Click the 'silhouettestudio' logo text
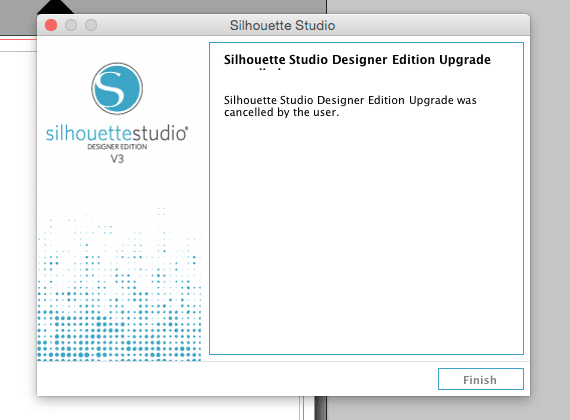Image resolution: width=570 pixels, height=420 pixels. click(117, 133)
